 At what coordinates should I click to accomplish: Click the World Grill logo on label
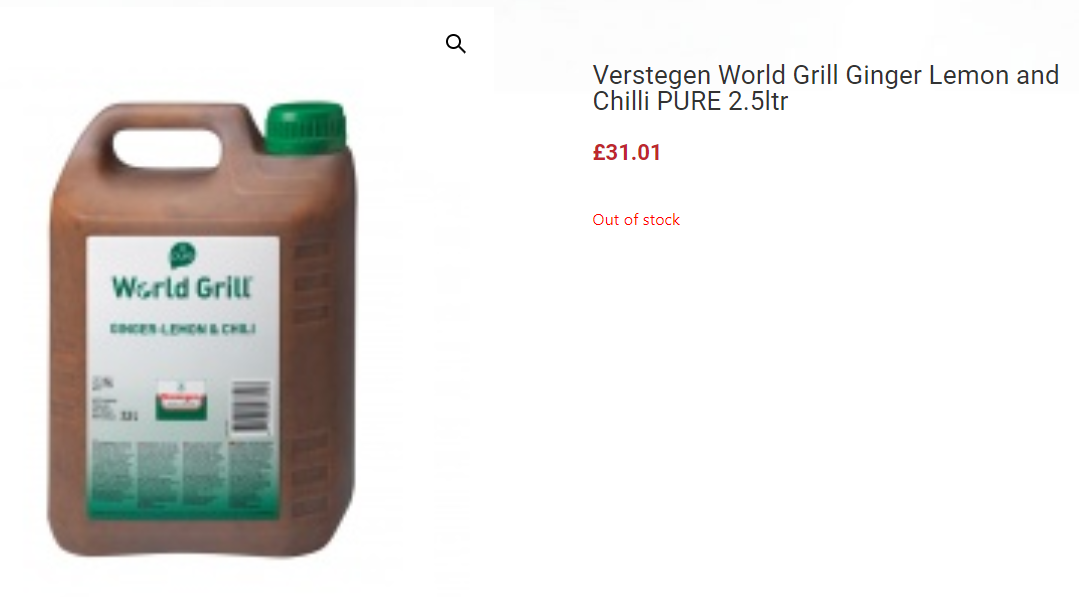[182, 287]
